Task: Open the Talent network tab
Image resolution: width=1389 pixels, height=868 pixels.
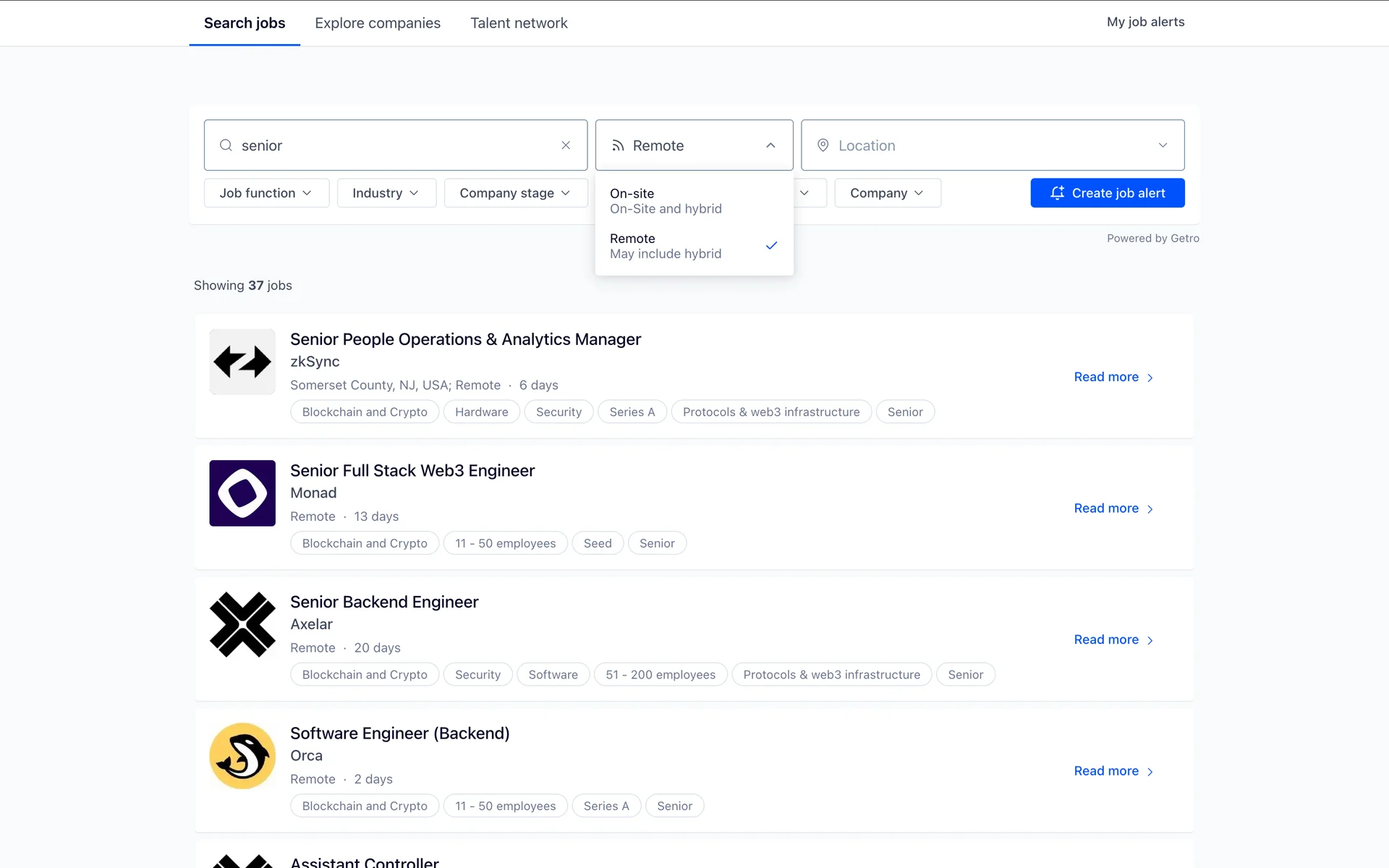Action: (519, 23)
